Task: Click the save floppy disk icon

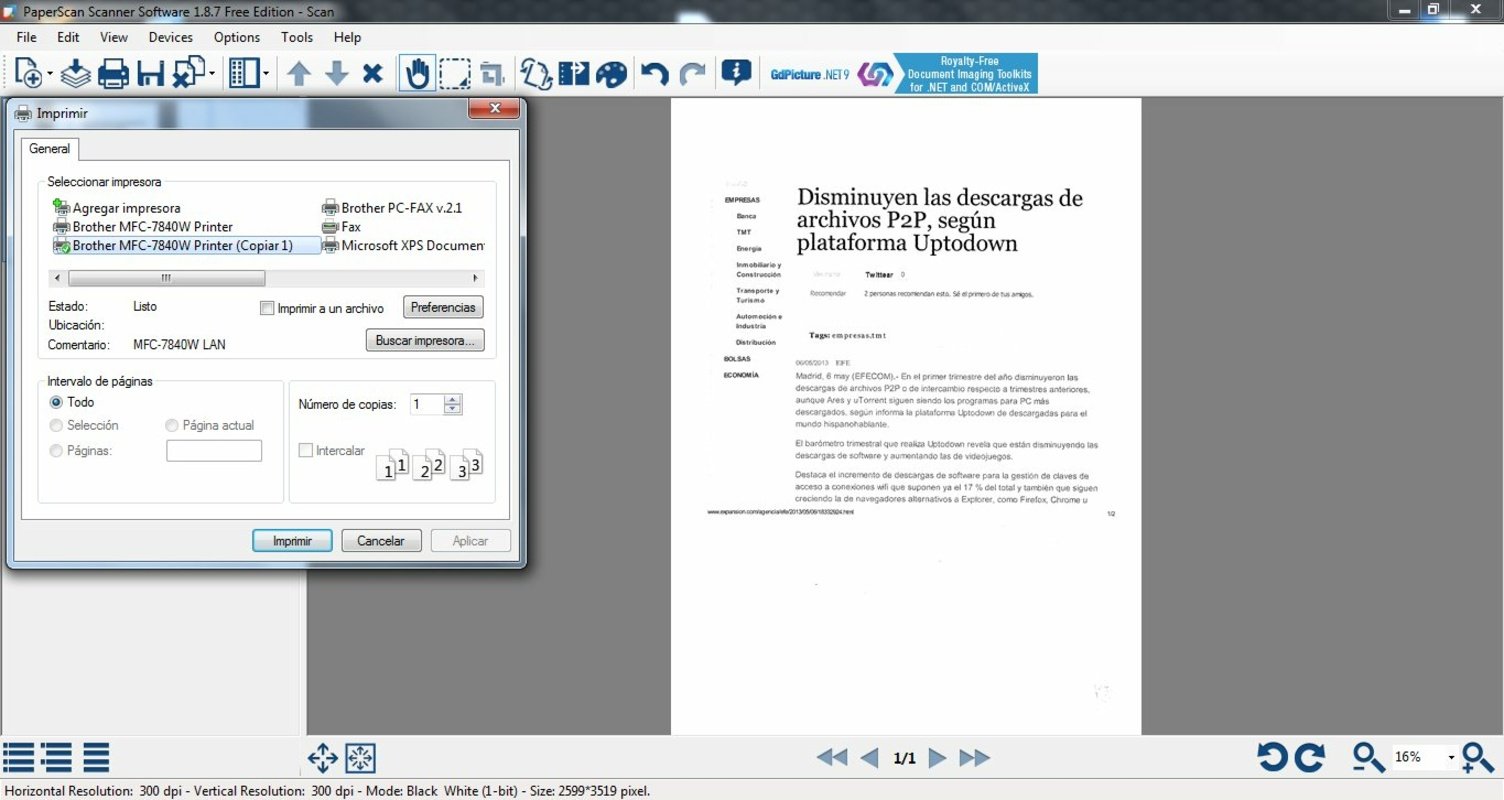Action: coord(150,73)
